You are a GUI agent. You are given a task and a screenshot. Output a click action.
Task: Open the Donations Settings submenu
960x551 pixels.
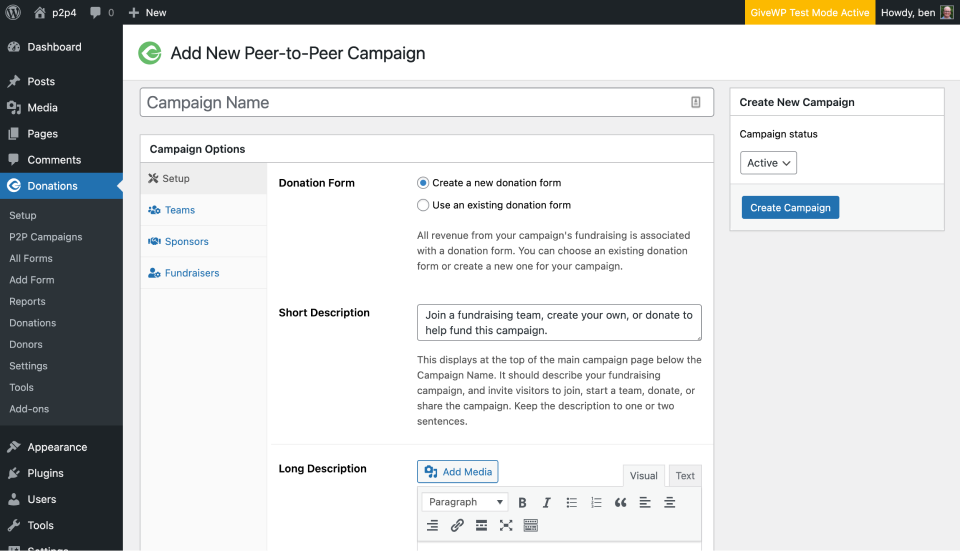tap(28, 365)
